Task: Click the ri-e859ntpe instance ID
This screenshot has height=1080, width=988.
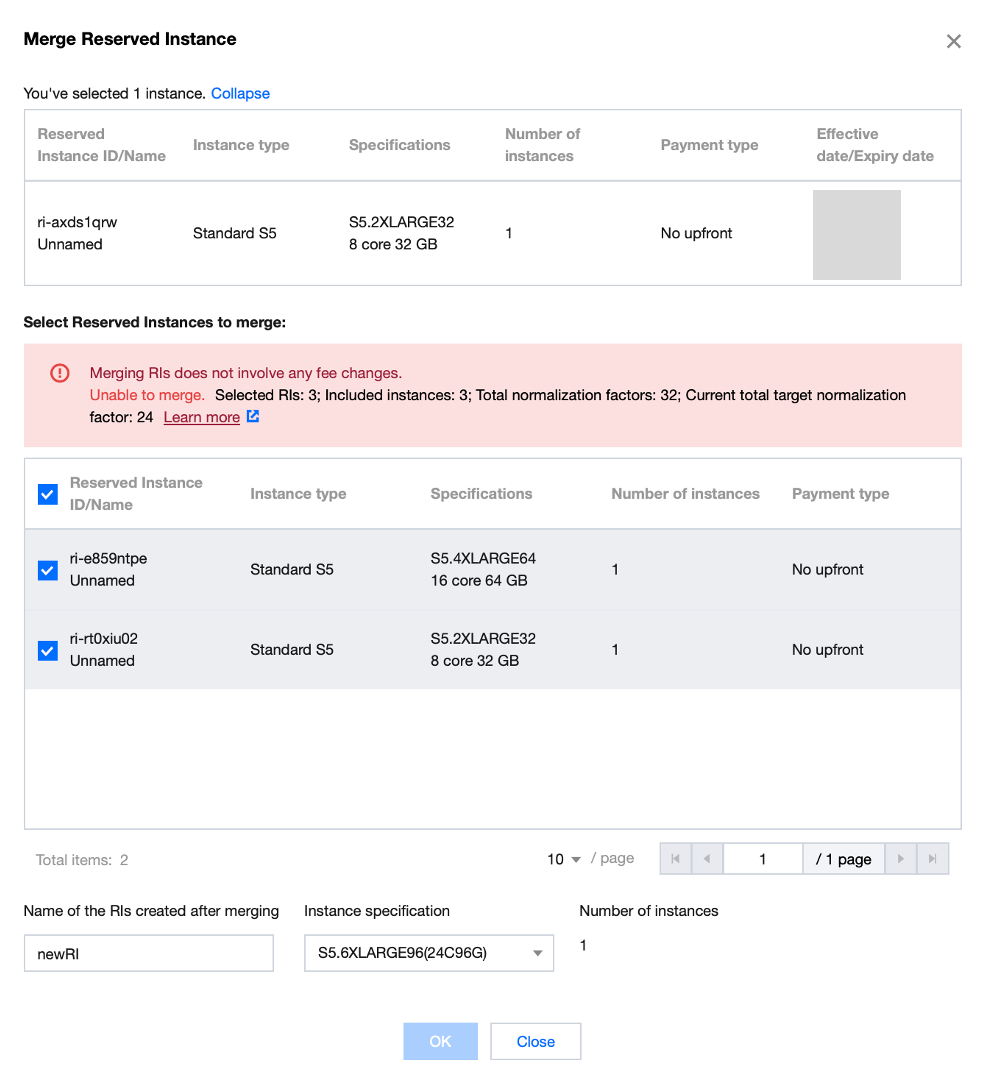Action: coord(109,559)
